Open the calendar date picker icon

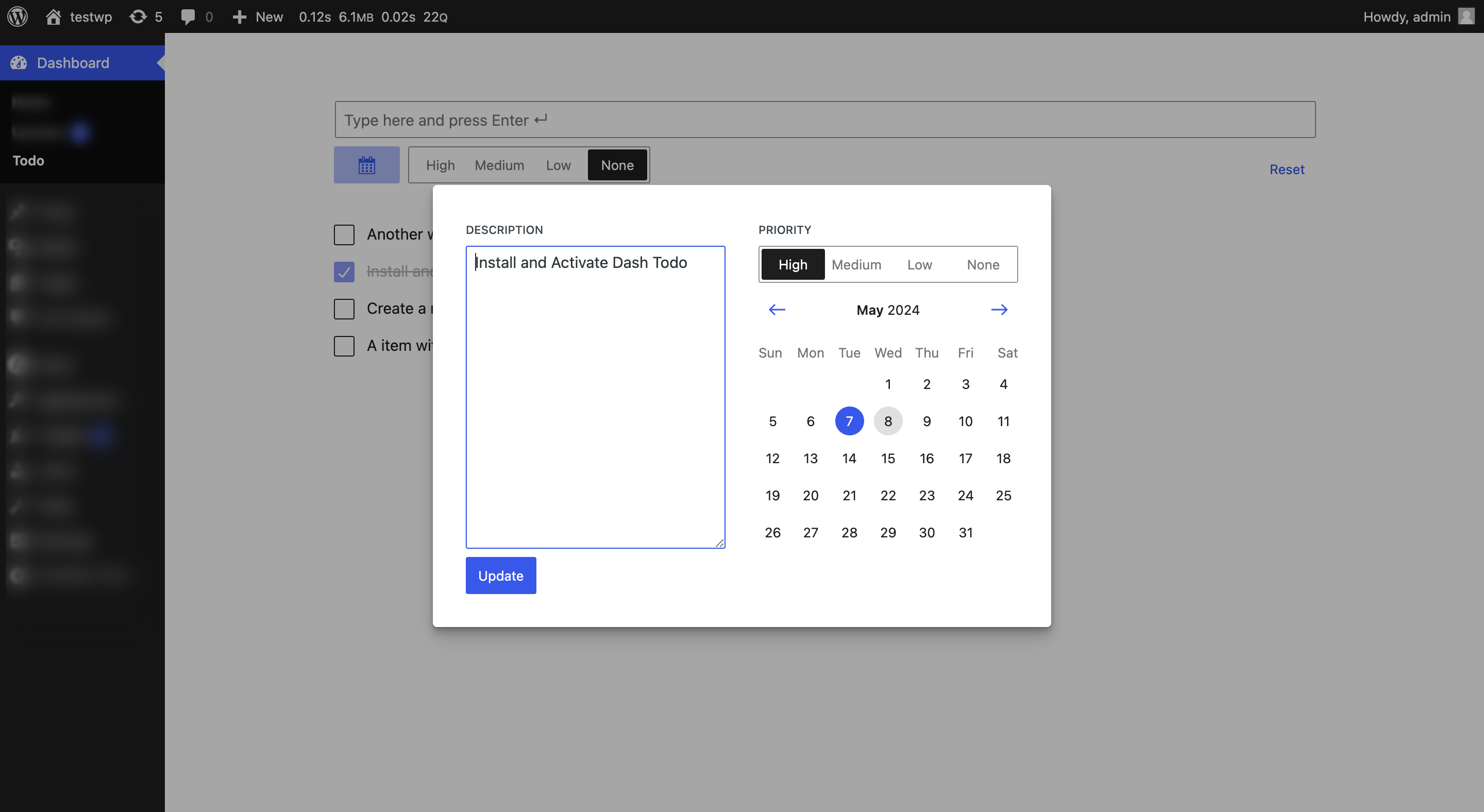(x=366, y=165)
